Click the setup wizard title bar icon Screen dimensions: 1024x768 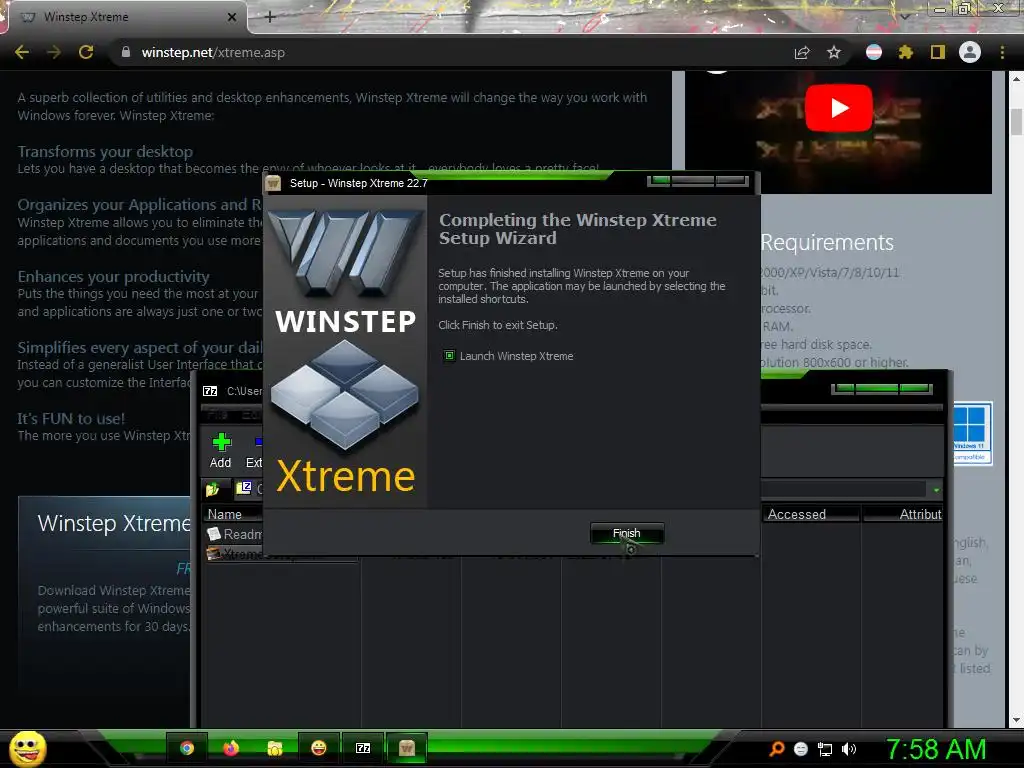click(x=274, y=184)
